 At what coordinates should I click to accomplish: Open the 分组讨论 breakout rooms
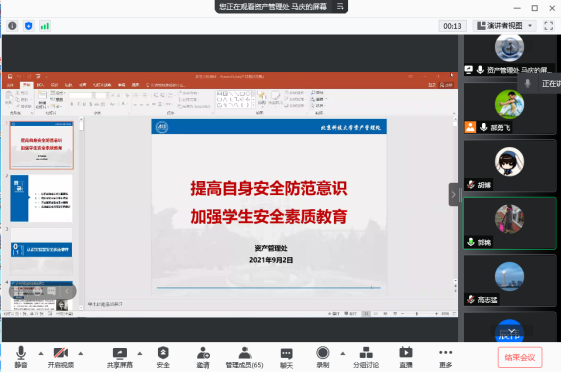click(x=366, y=357)
